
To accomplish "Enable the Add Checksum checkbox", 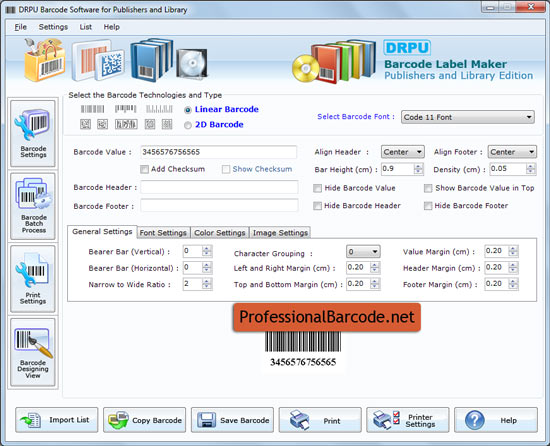I will [x=144, y=169].
